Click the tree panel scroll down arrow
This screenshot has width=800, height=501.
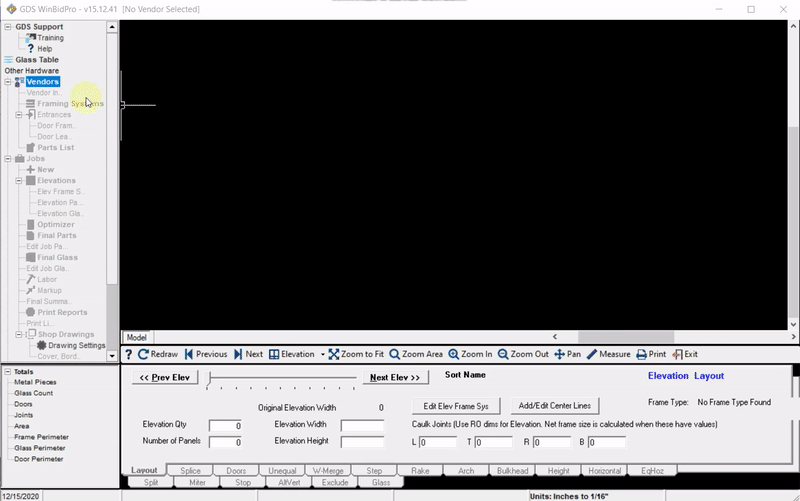coord(112,356)
